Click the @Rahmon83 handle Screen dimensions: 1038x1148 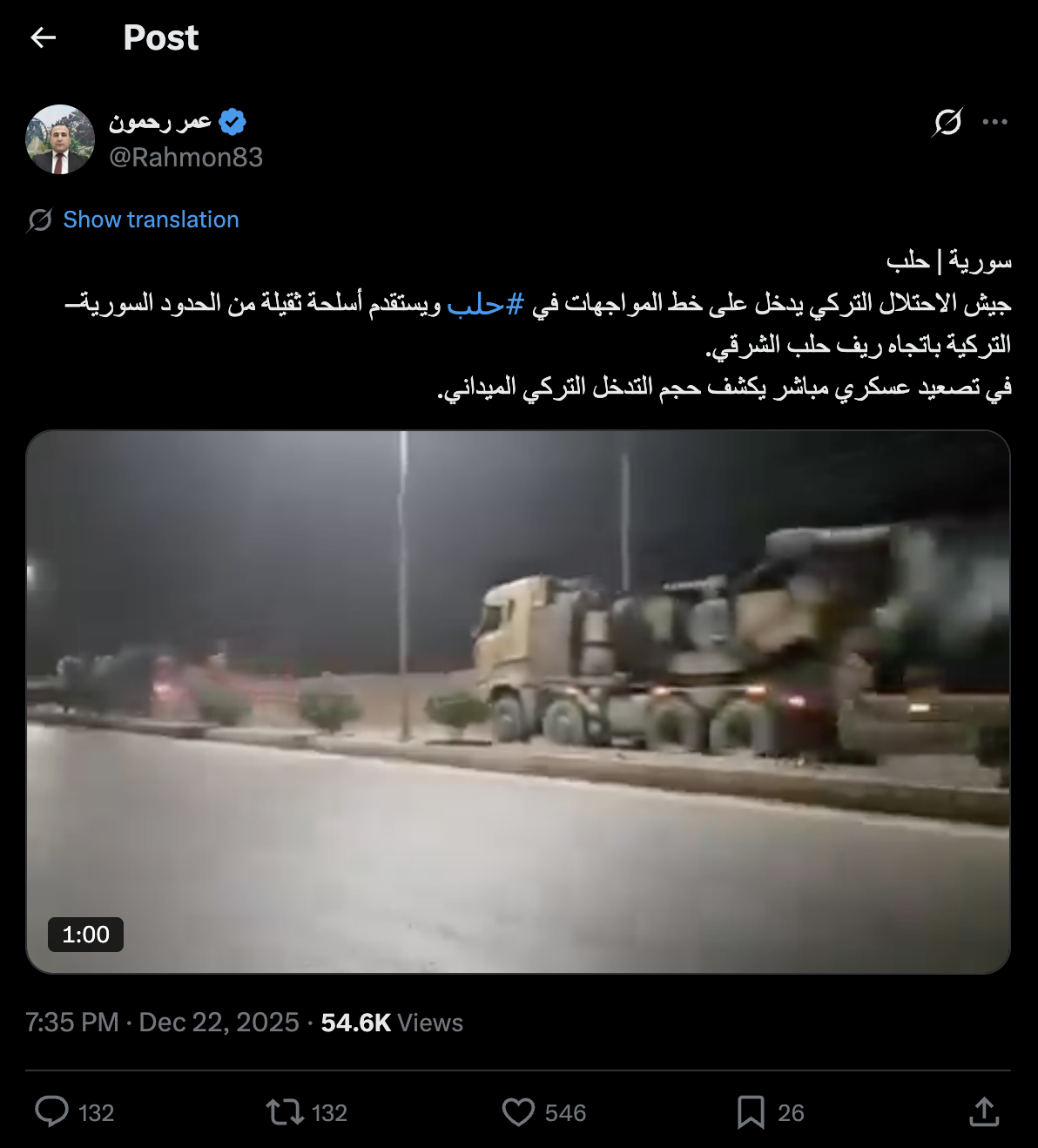pos(185,157)
